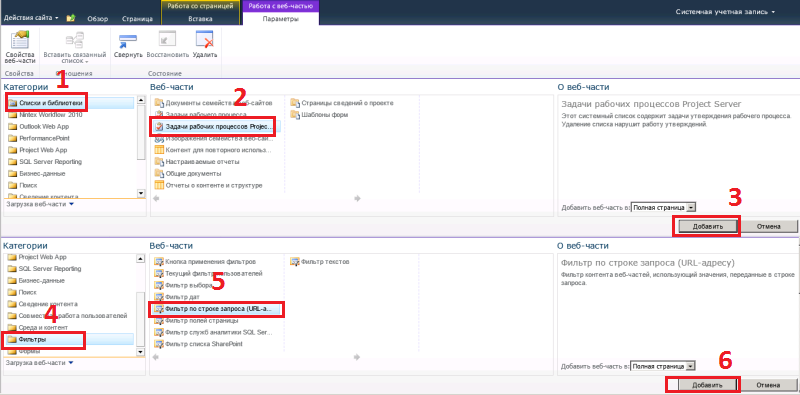Select the Фильтр полей страницы web part

tap(196, 320)
